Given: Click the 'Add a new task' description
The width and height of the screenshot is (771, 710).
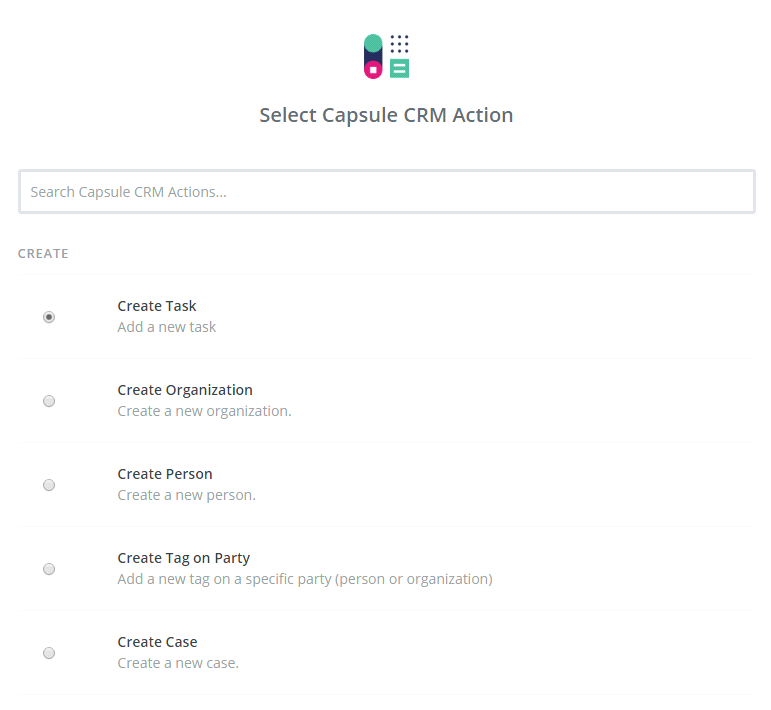Looking at the screenshot, I should click(167, 327).
